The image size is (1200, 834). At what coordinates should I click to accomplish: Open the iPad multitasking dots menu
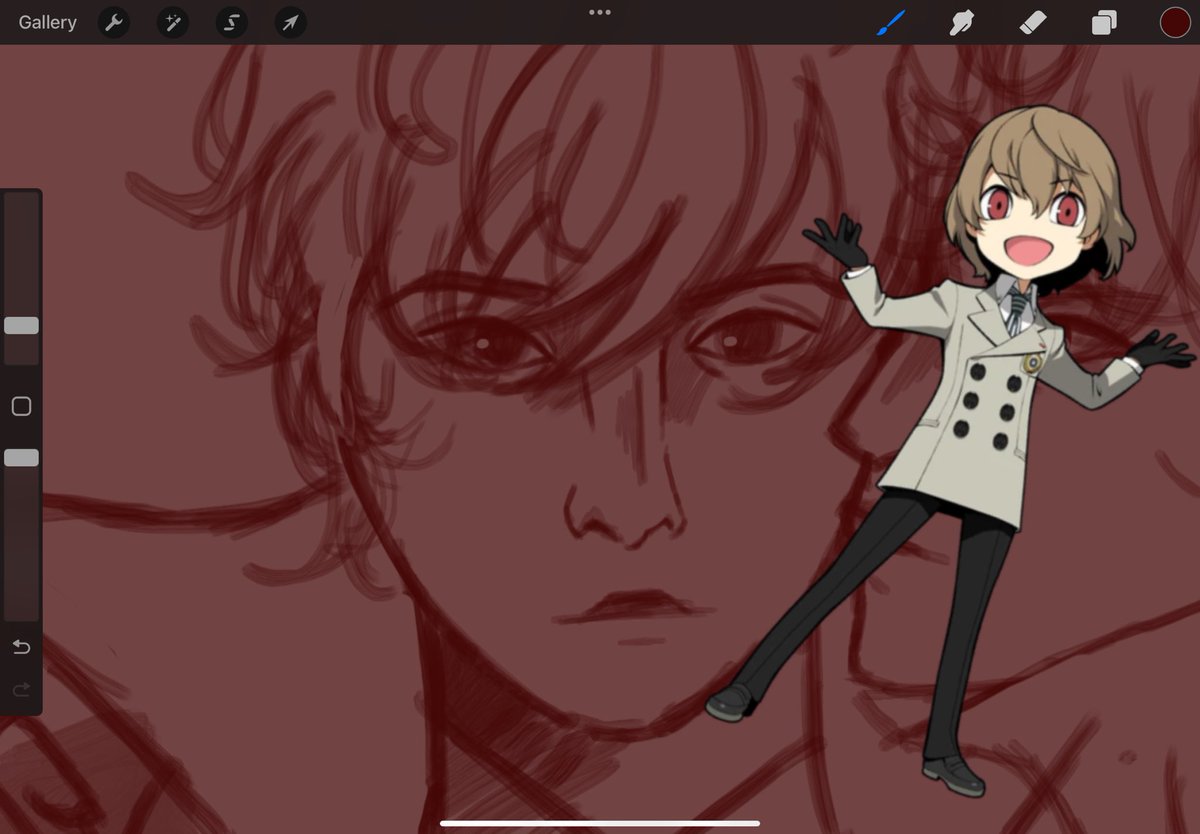click(x=599, y=11)
